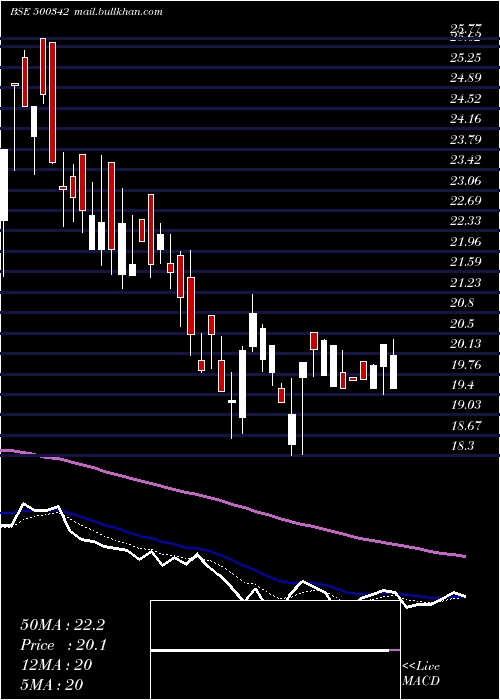Click the 19.76 price axis label
Viewport: 500px width, 700px height.
point(466,365)
